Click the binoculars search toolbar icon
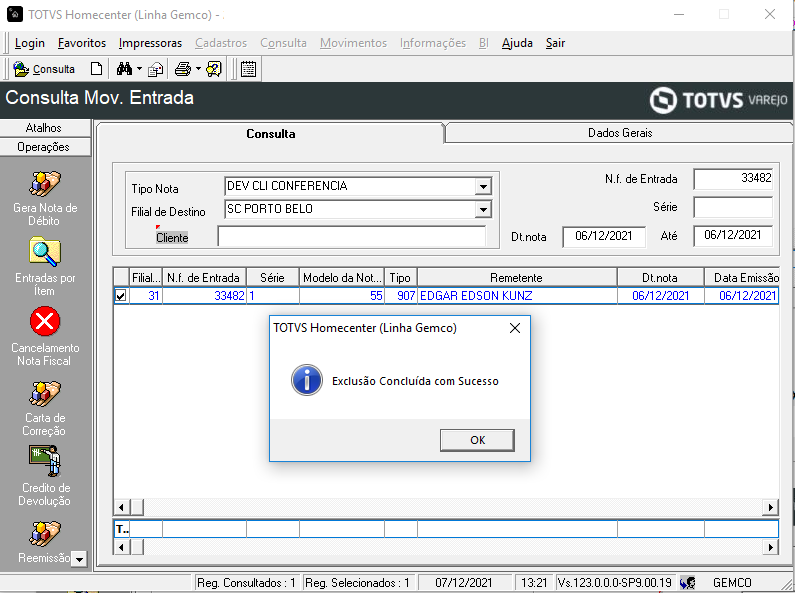 point(124,68)
